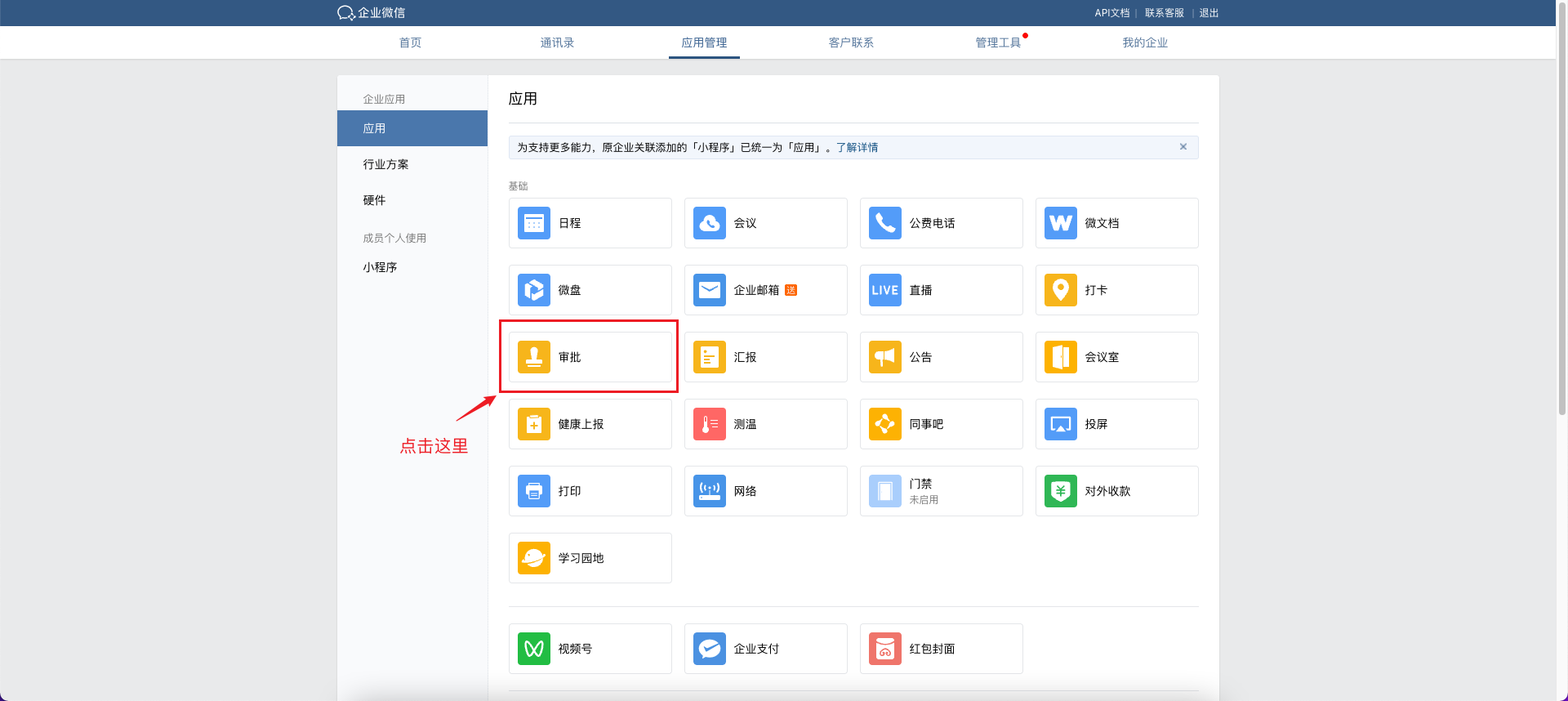Open the 对外收款 yuan shield icon

point(1061,491)
